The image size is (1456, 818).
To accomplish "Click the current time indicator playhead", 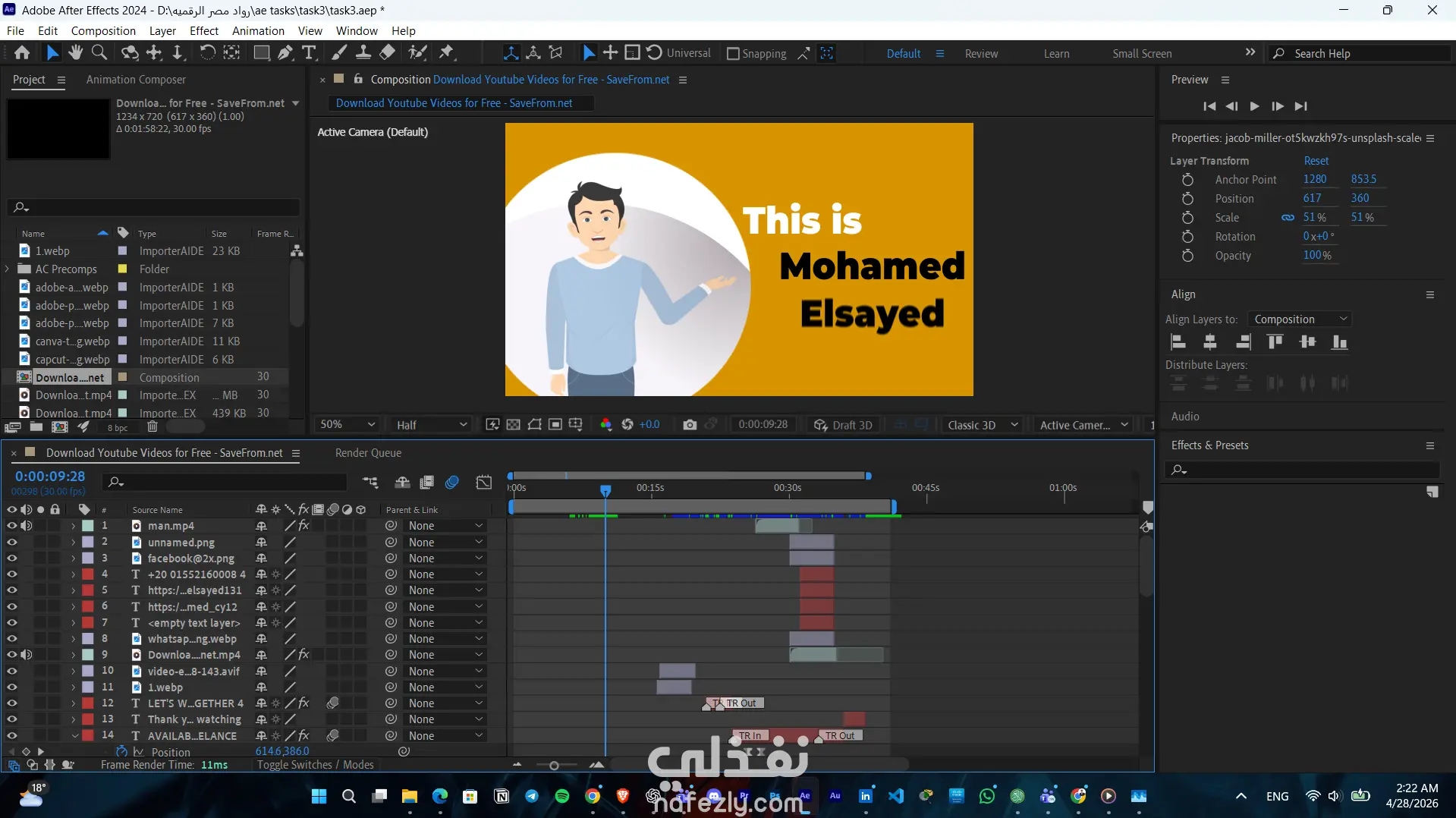I will (x=605, y=491).
